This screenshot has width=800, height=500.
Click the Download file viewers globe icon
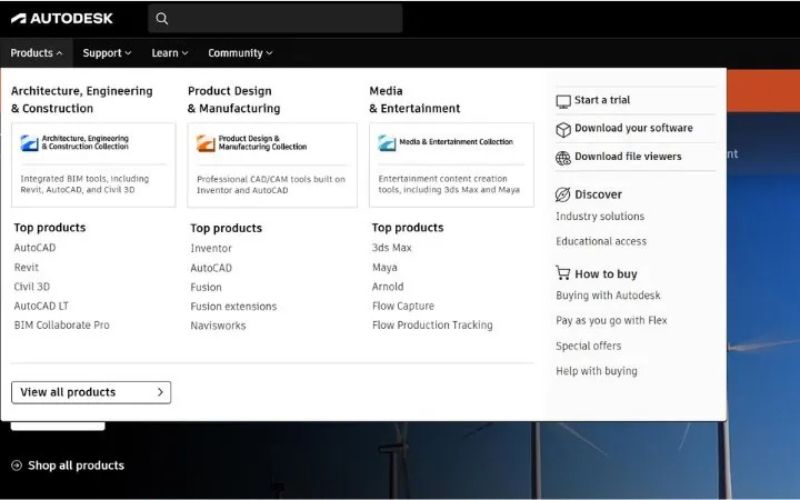click(x=563, y=158)
